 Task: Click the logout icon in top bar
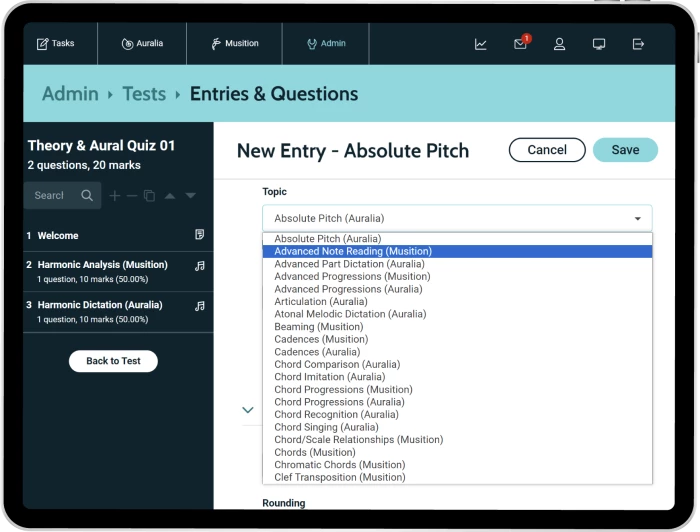point(638,44)
